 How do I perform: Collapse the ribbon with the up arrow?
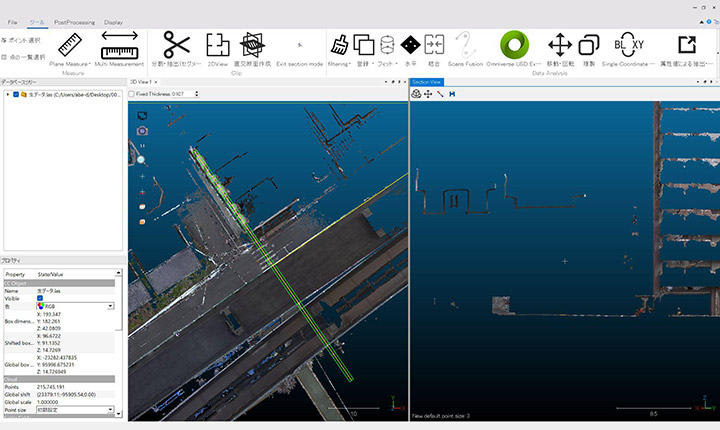pos(701,22)
